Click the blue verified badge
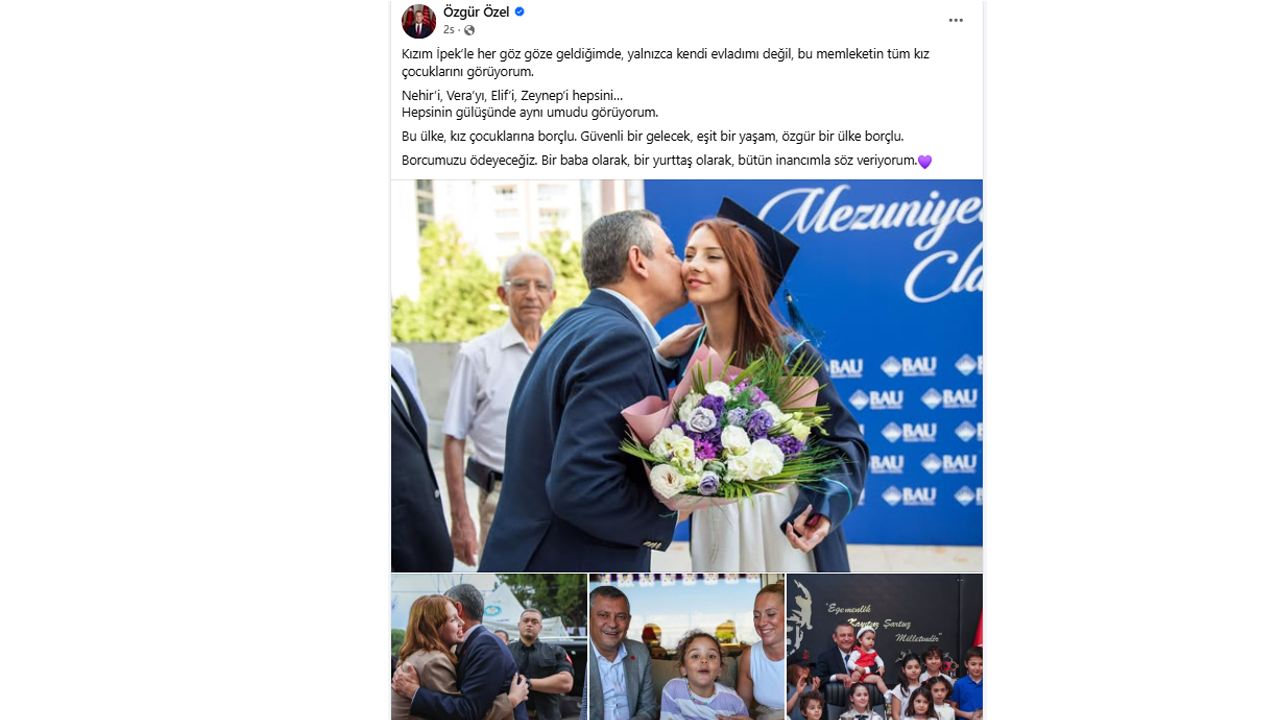 tap(520, 12)
